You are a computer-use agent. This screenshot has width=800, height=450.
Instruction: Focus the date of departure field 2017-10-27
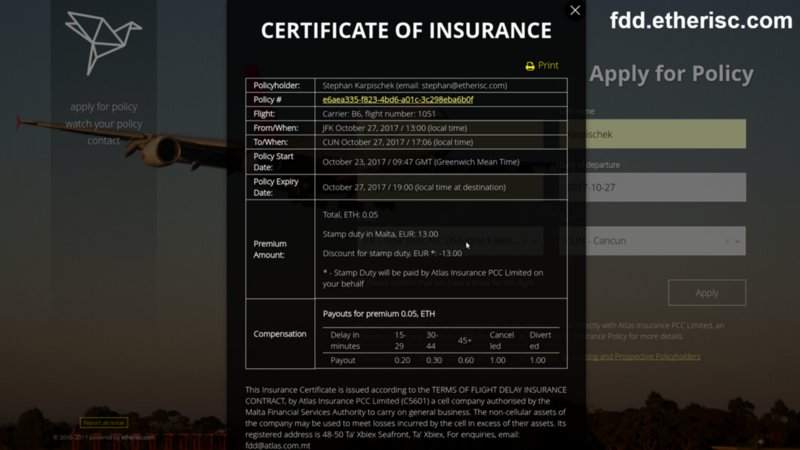click(653, 187)
